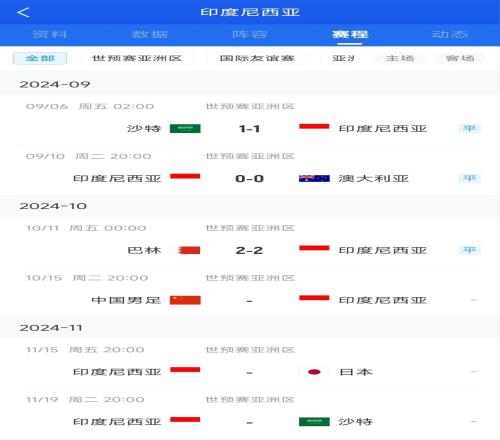The image size is (500, 440).
Task: Click Australia flag in 09/10 match
Action: coord(314,178)
